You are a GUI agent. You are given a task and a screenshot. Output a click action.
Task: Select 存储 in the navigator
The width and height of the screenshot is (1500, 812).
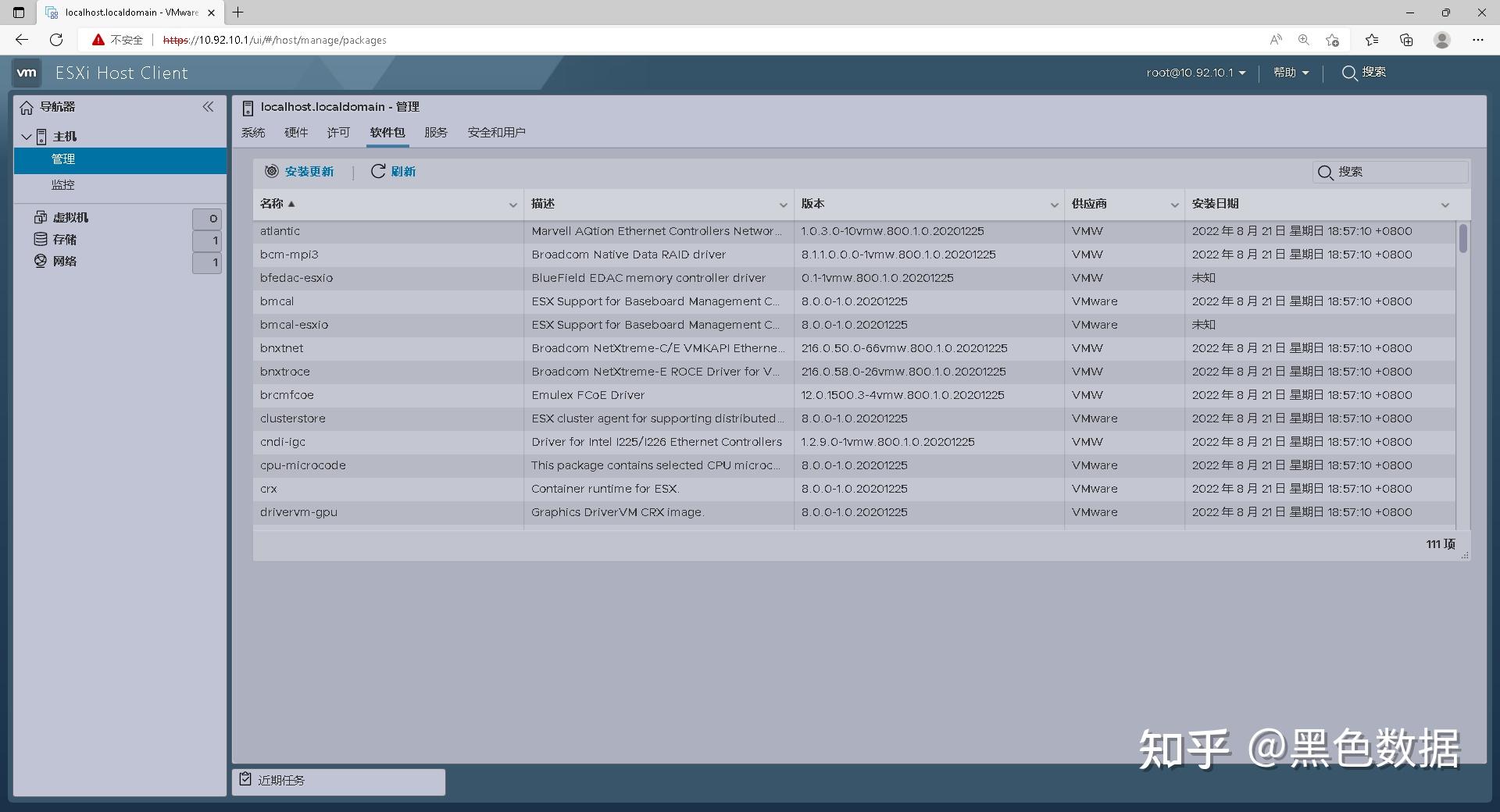coord(66,239)
